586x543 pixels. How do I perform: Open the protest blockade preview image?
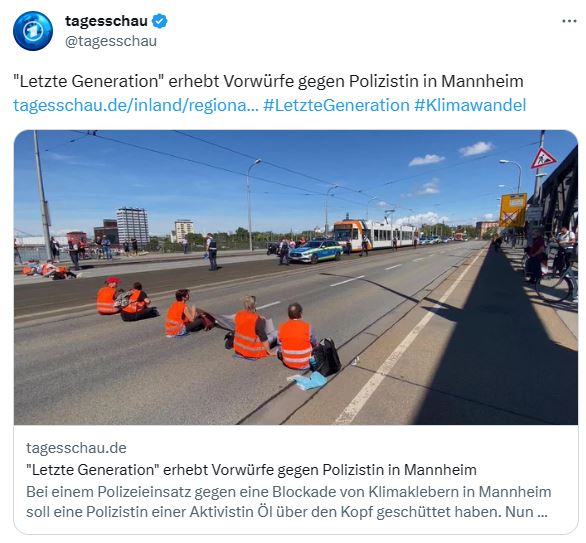pos(296,277)
